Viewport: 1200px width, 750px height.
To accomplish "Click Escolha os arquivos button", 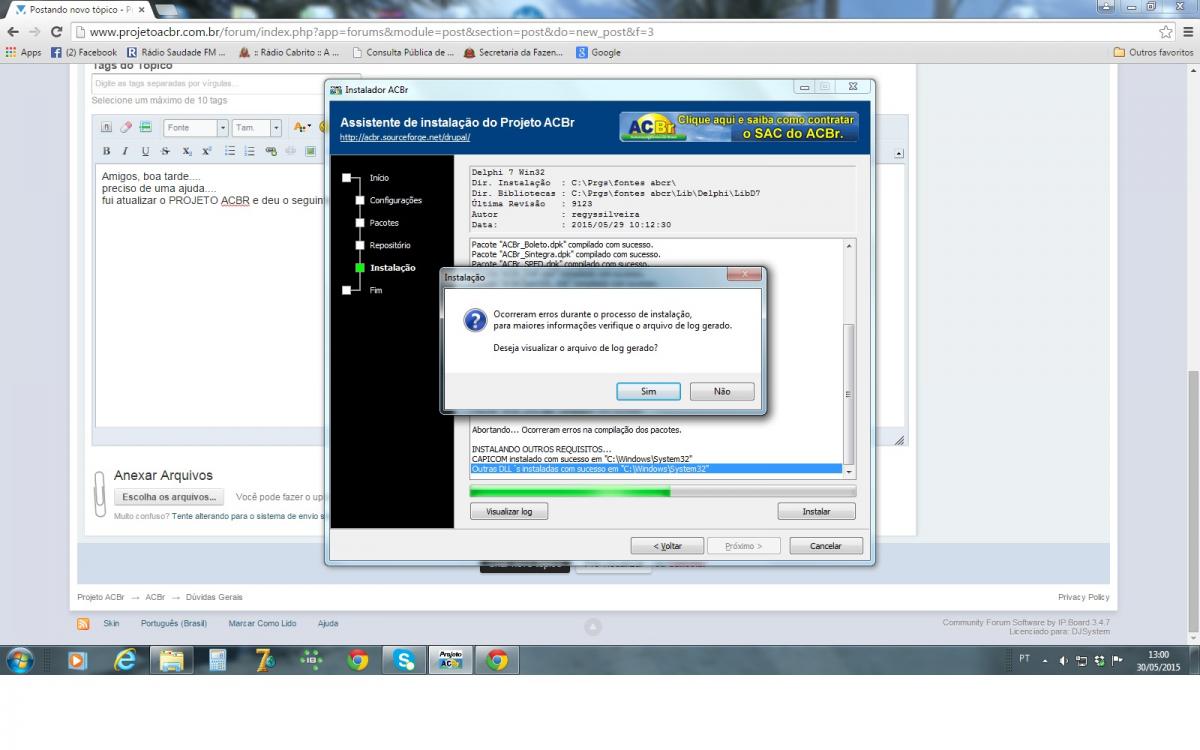I will pyautogui.click(x=169, y=497).
